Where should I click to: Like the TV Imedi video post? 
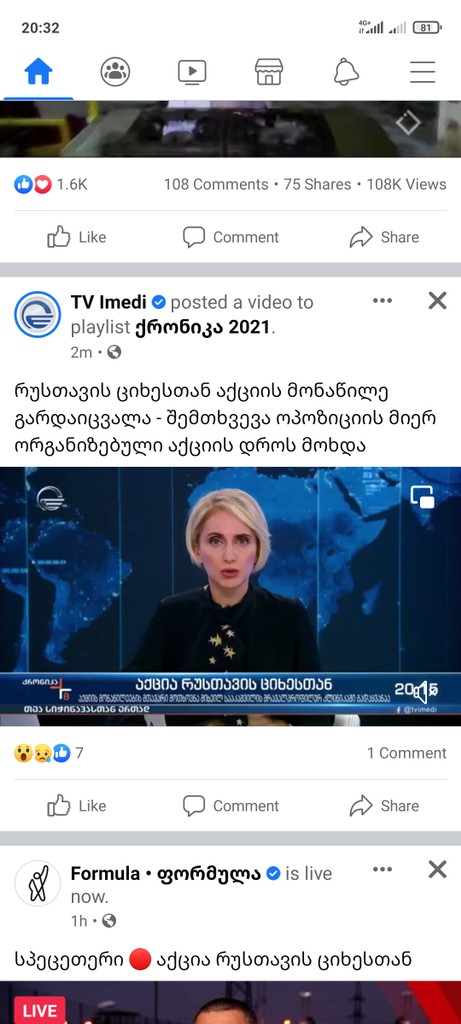[x=76, y=806]
